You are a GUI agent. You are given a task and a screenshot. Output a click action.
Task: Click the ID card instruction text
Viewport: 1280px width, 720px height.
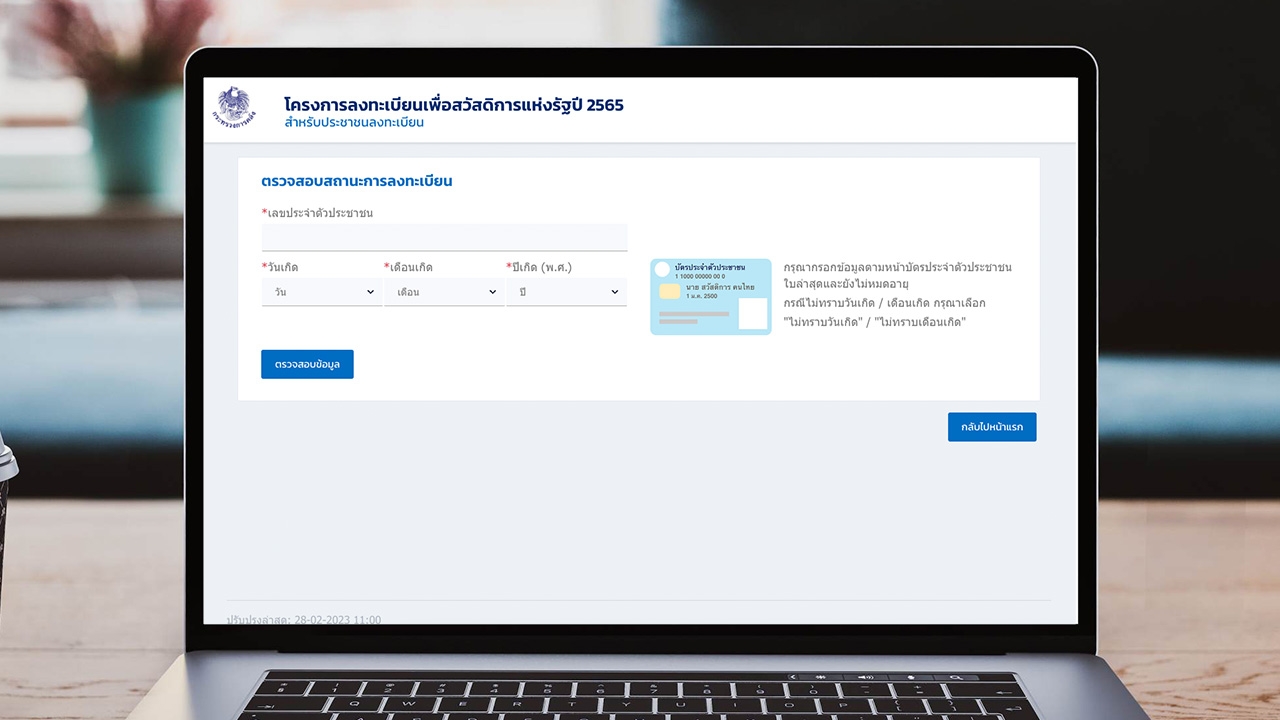[897, 294]
